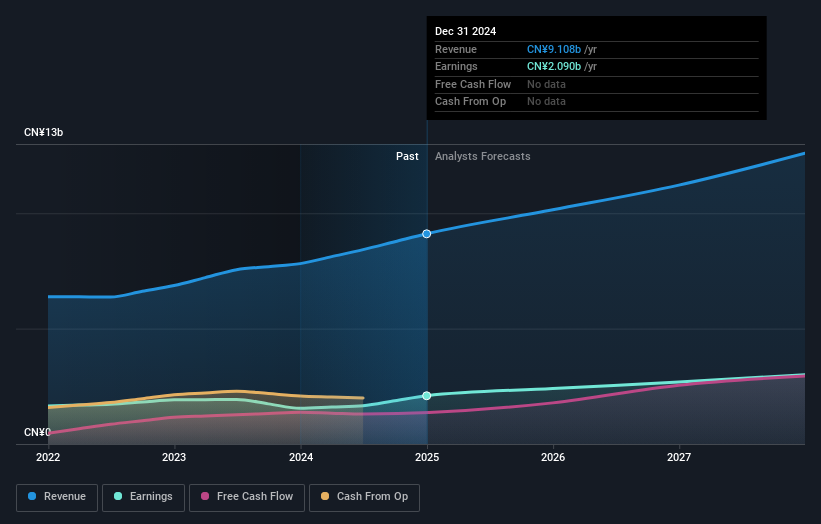Select the revenue data point at Dec 2024
The width and height of the screenshot is (821, 524).
pos(427,233)
